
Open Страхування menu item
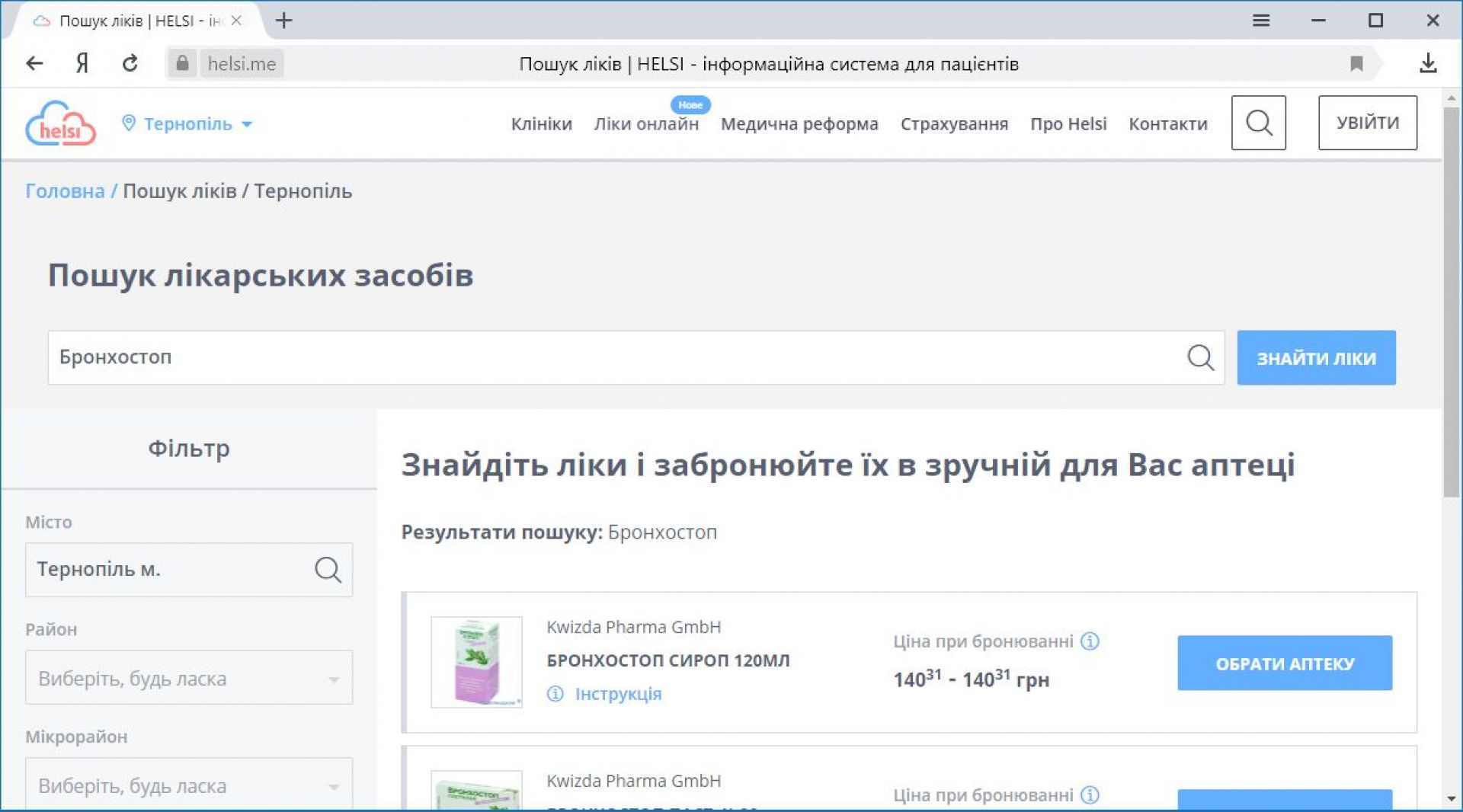coord(954,123)
